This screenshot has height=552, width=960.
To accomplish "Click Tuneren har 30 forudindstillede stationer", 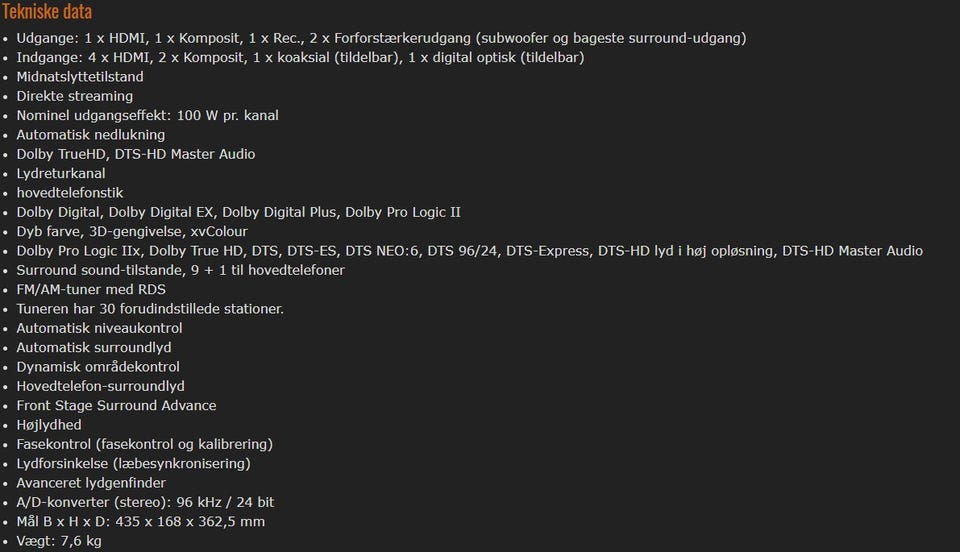I will click(x=150, y=309).
